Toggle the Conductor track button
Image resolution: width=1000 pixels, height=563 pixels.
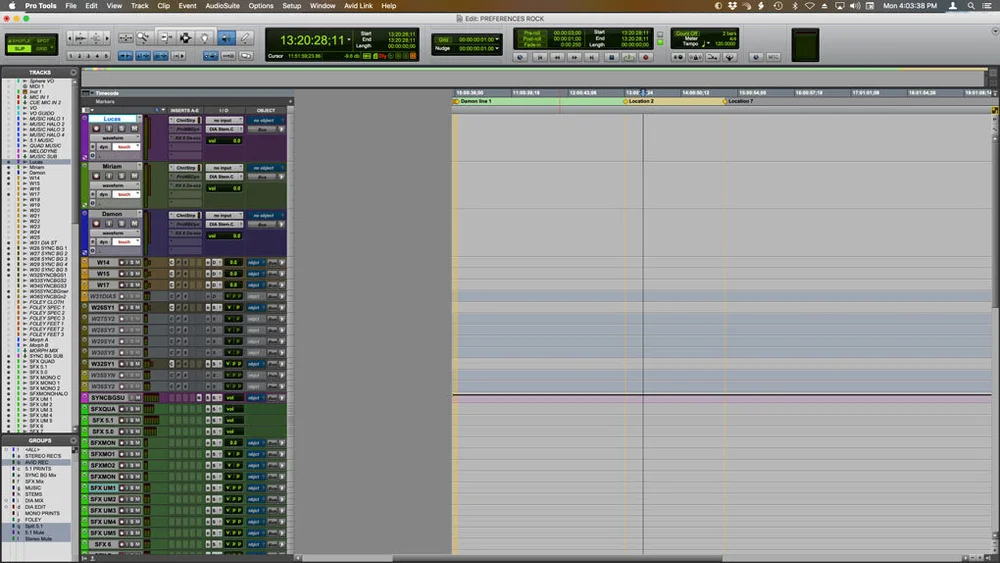tap(730, 57)
